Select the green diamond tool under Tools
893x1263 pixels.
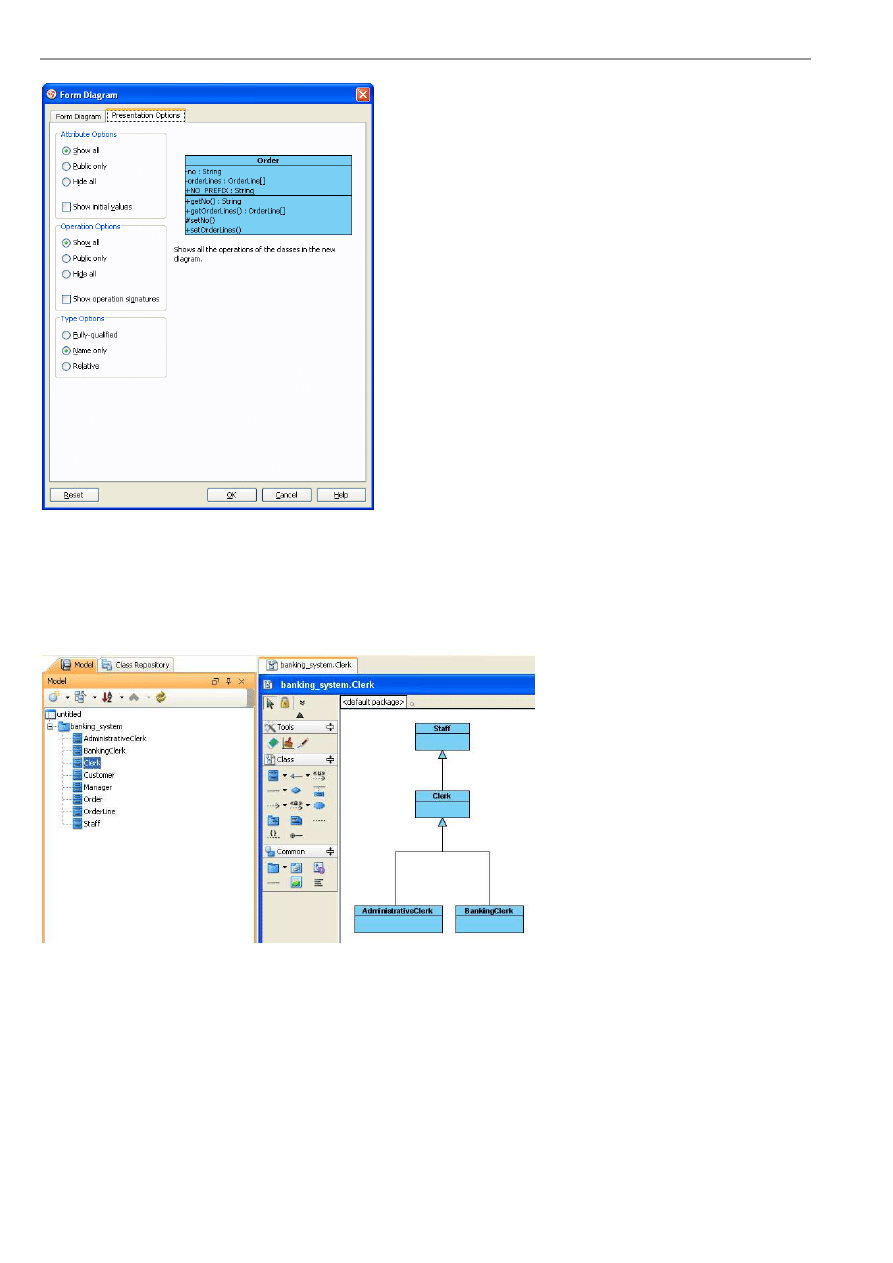pos(273,743)
